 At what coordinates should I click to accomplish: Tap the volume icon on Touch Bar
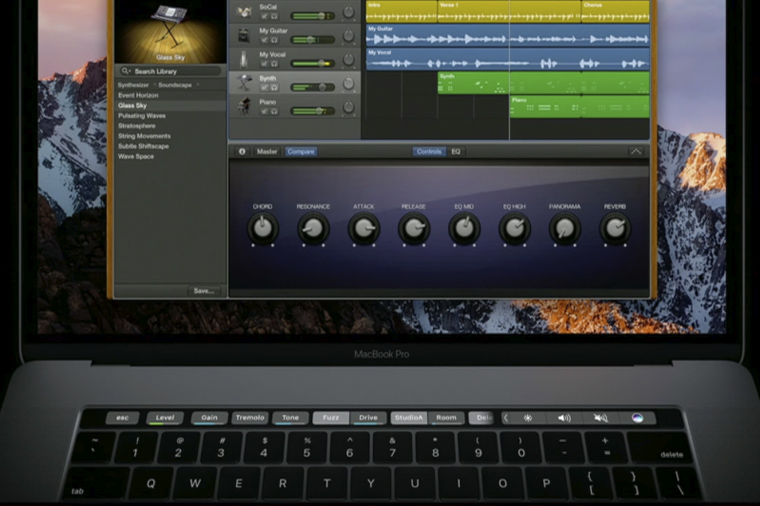564,418
